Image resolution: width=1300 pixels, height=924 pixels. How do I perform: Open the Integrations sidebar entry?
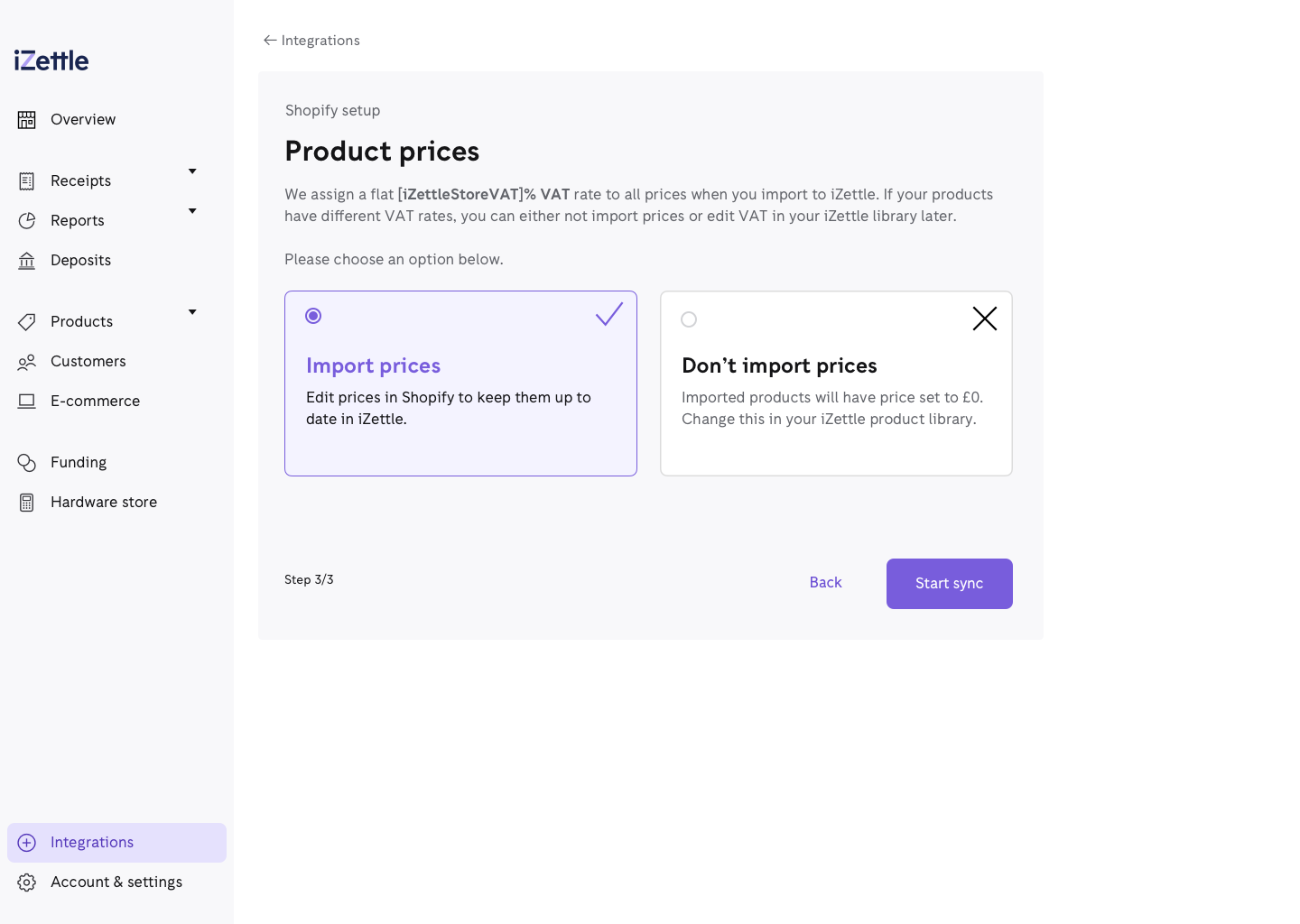click(92, 842)
